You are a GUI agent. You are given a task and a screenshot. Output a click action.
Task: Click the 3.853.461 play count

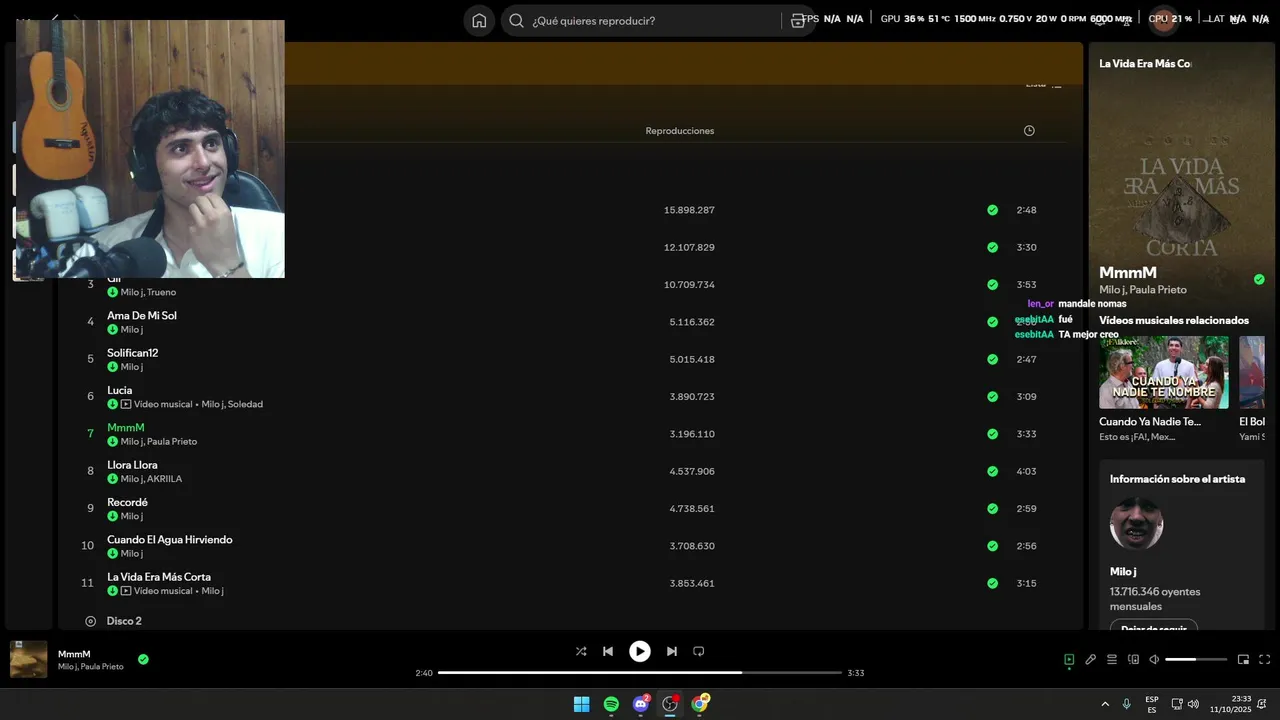tap(692, 583)
